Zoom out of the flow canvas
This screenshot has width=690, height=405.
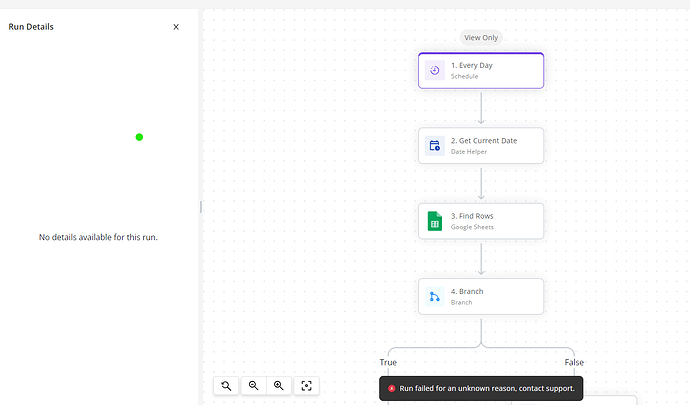pyautogui.click(x=253, y=386)
